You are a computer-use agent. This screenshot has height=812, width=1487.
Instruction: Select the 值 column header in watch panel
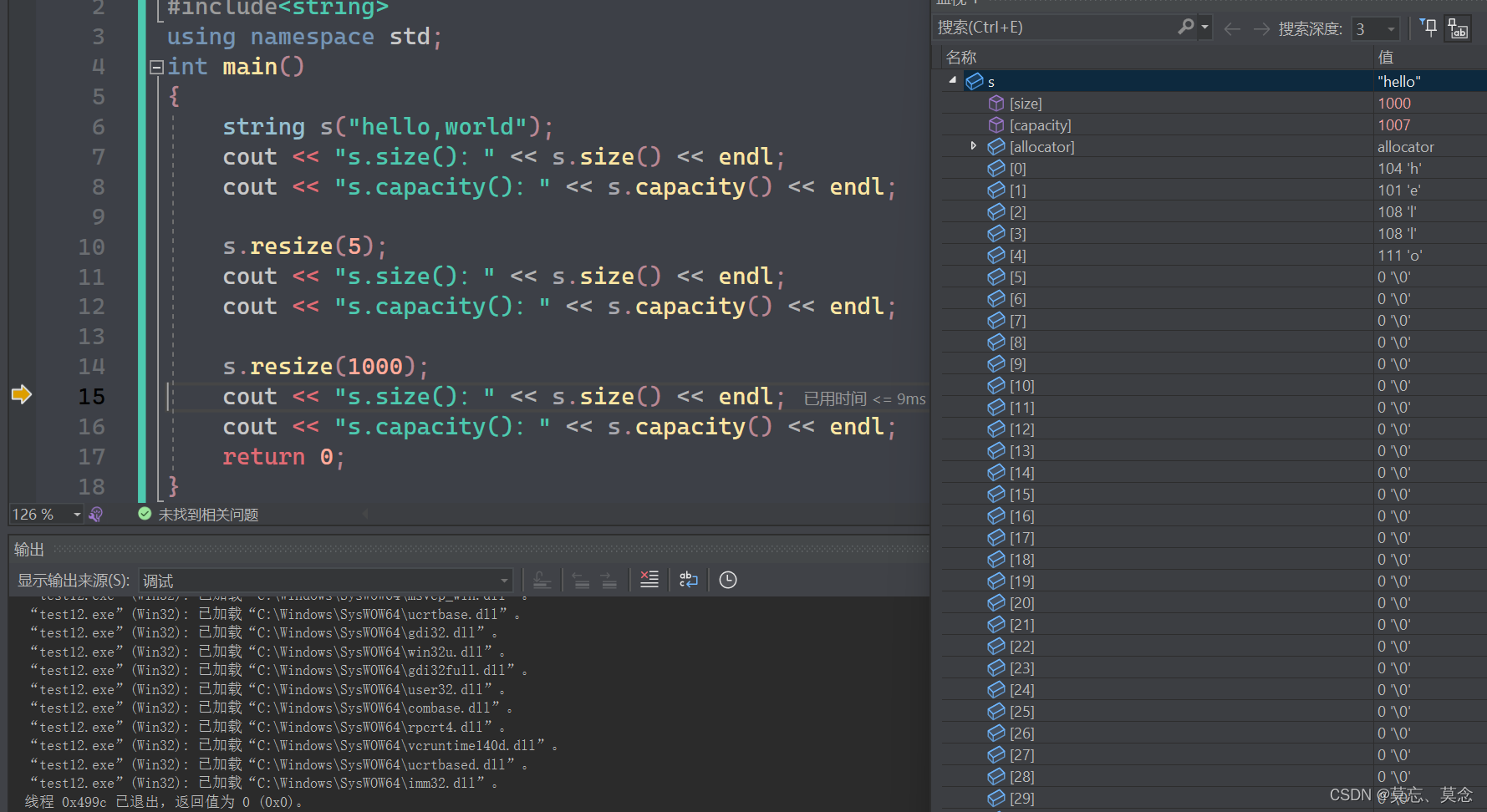[1385, 56]
